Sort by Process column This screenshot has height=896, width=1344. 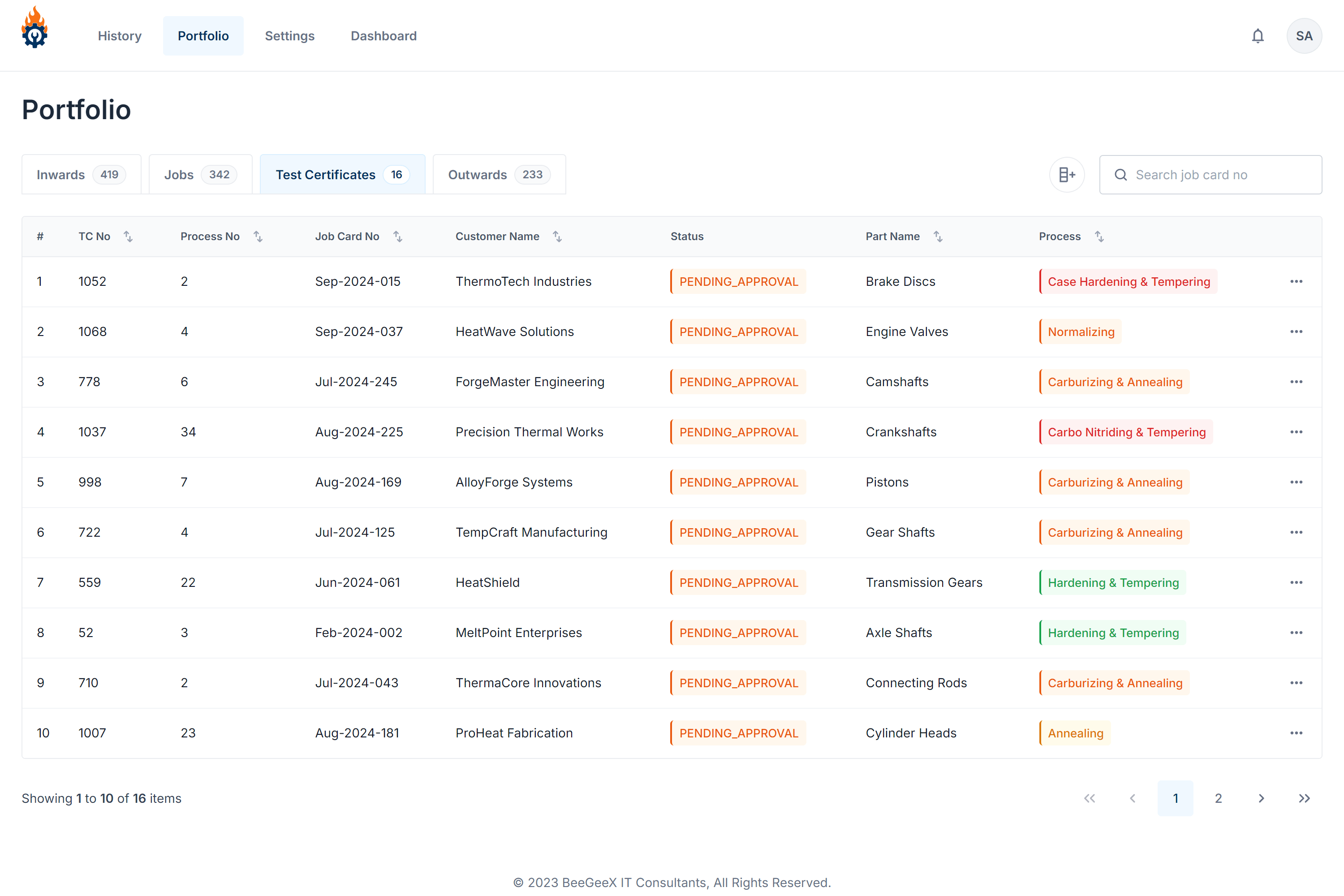point(1099,237)
